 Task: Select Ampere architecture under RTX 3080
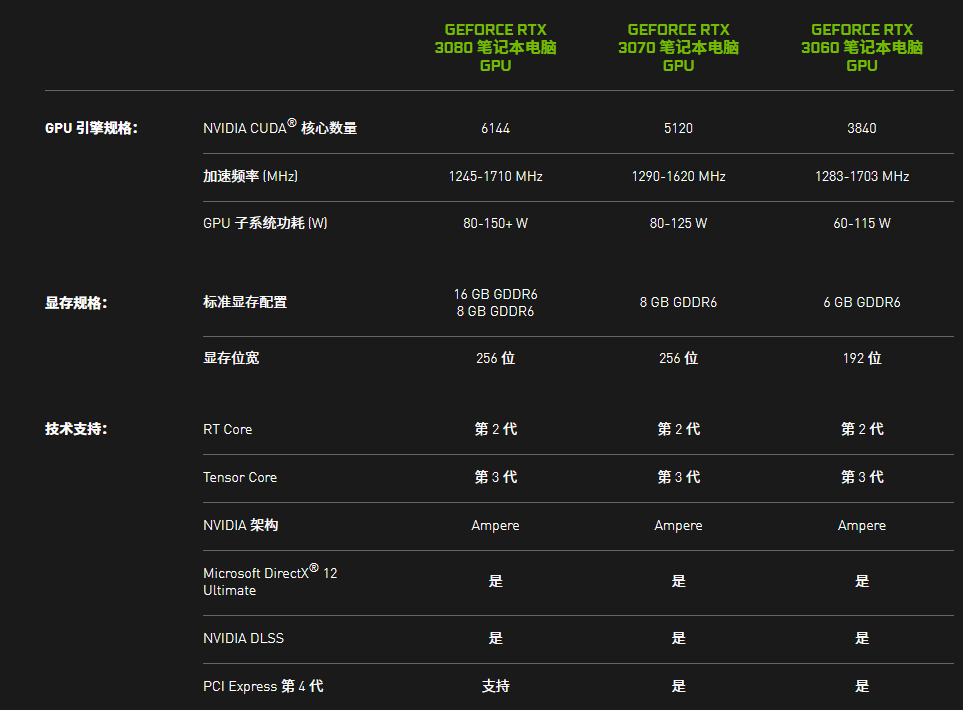[495, 526]
